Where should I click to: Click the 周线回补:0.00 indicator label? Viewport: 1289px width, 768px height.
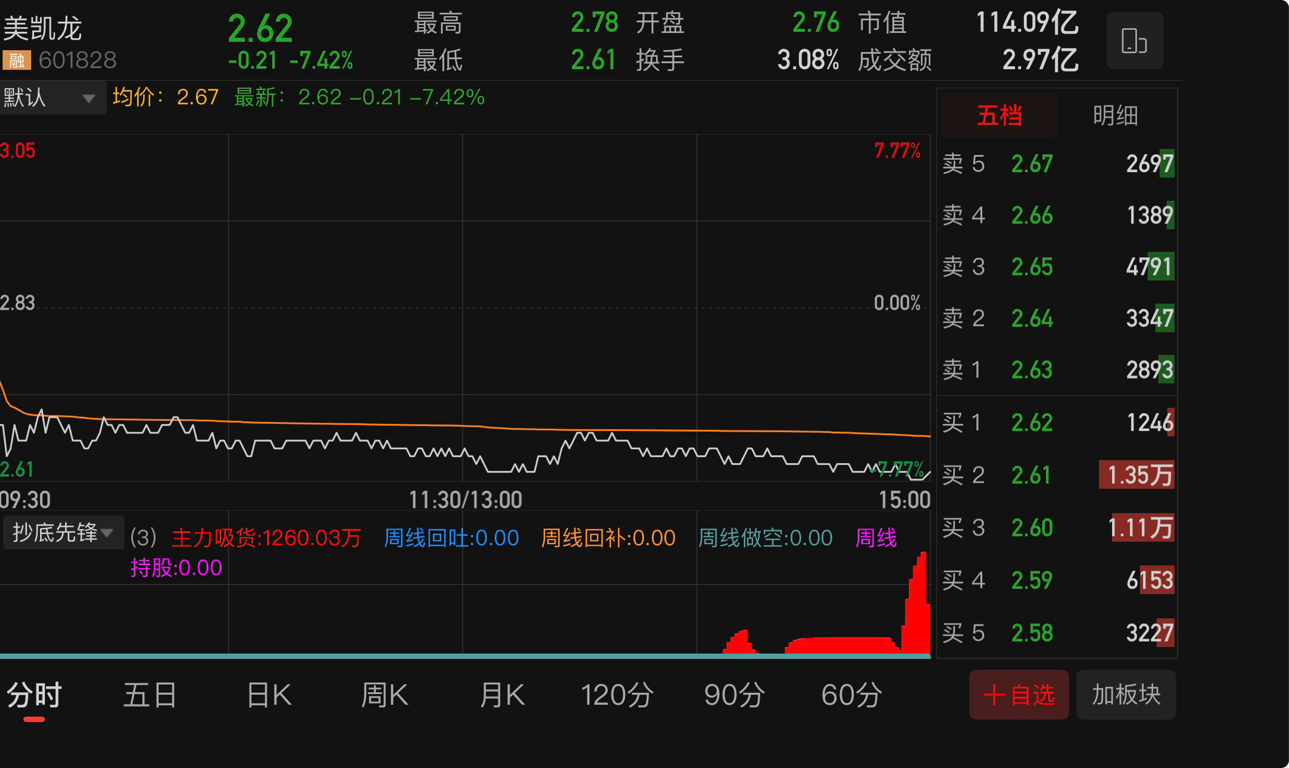pos(608,538)
